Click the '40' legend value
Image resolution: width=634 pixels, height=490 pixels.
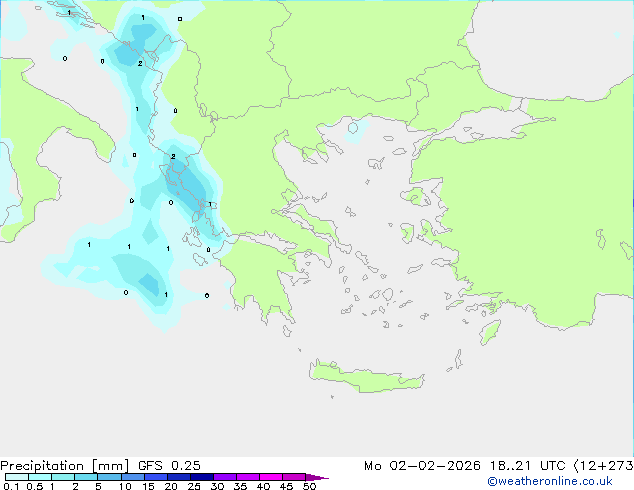pyautogui.click(x=263, y=486)
